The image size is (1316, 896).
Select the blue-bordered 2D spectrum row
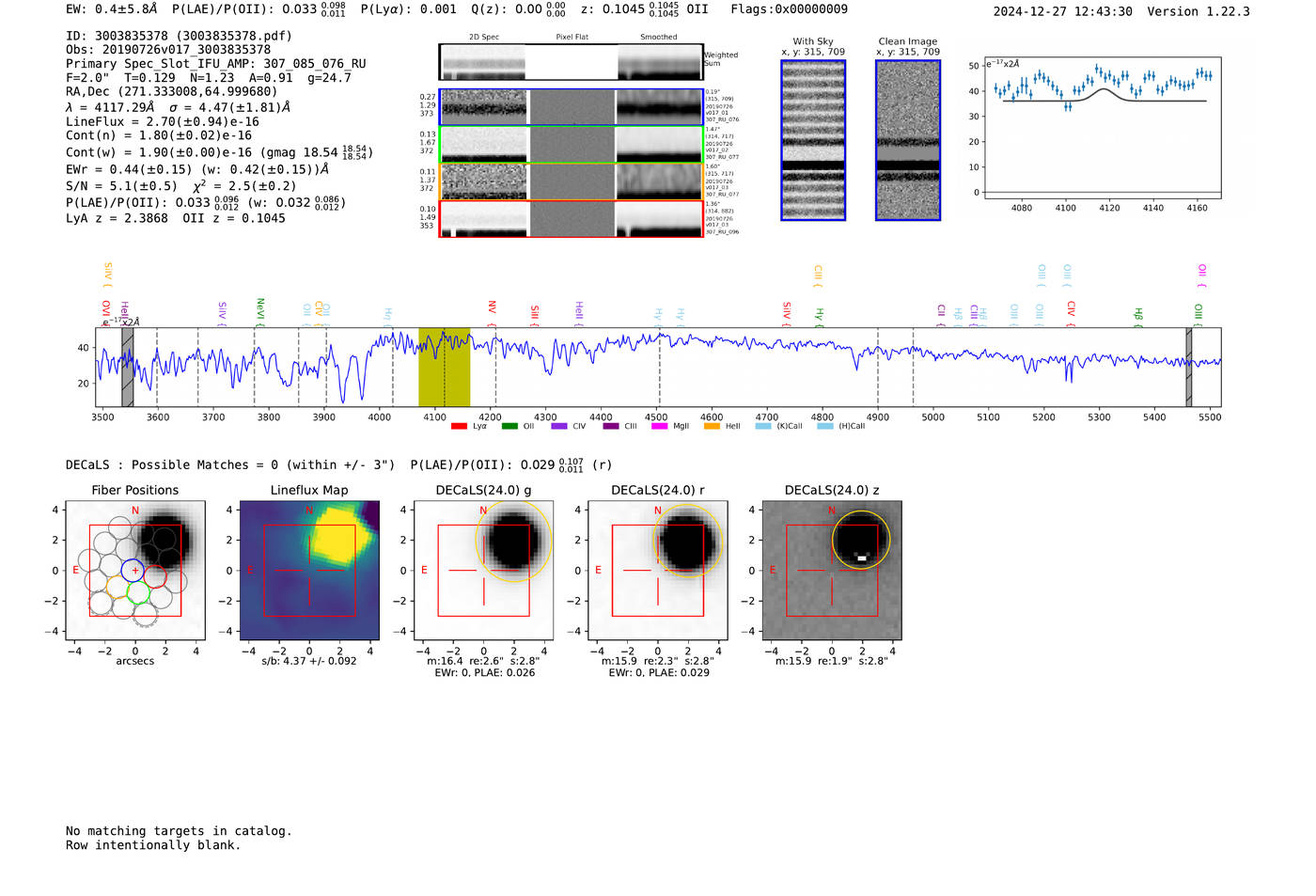(571, 107)
